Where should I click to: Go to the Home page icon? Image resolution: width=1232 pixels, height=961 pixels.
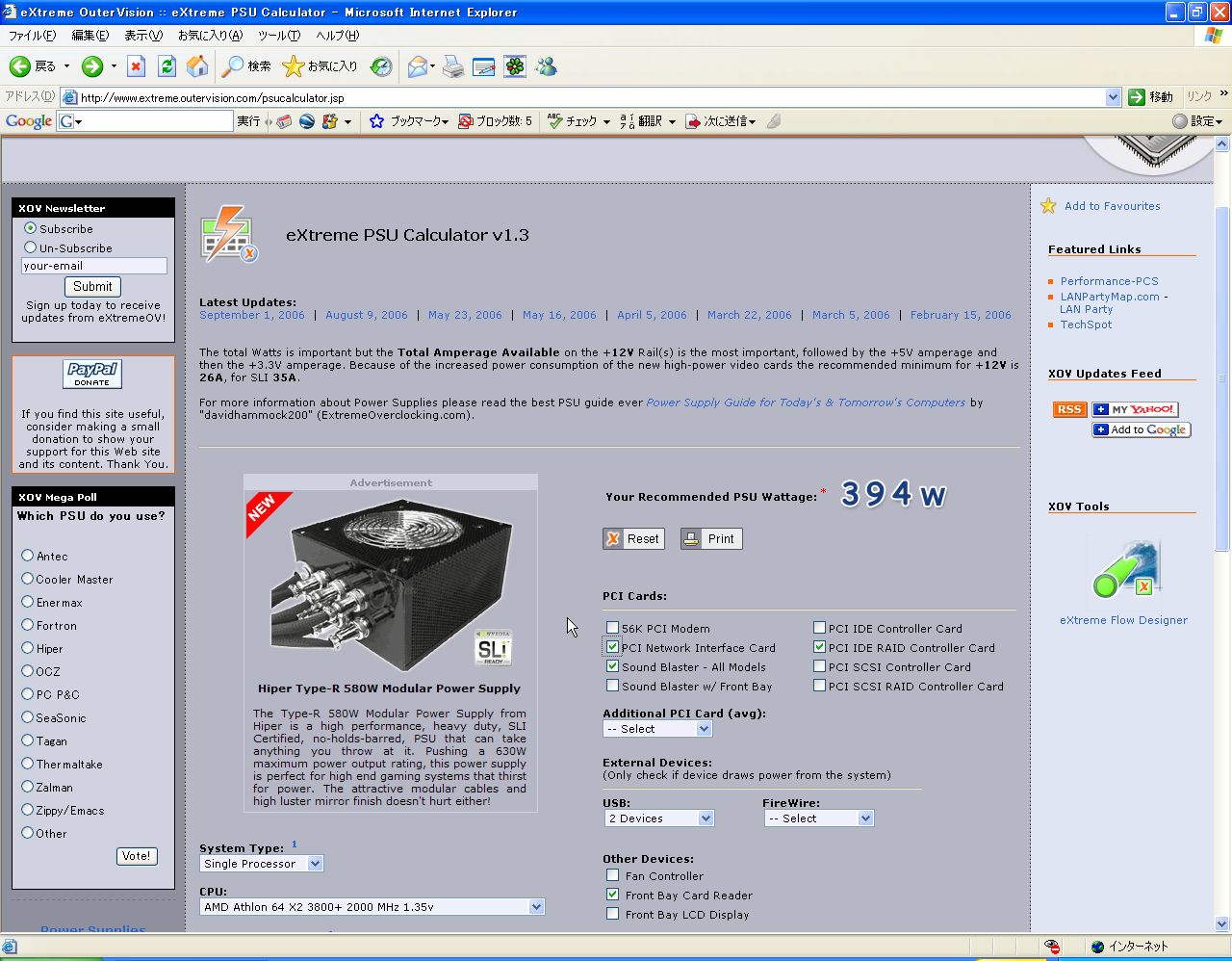click(x=197, y=66)
